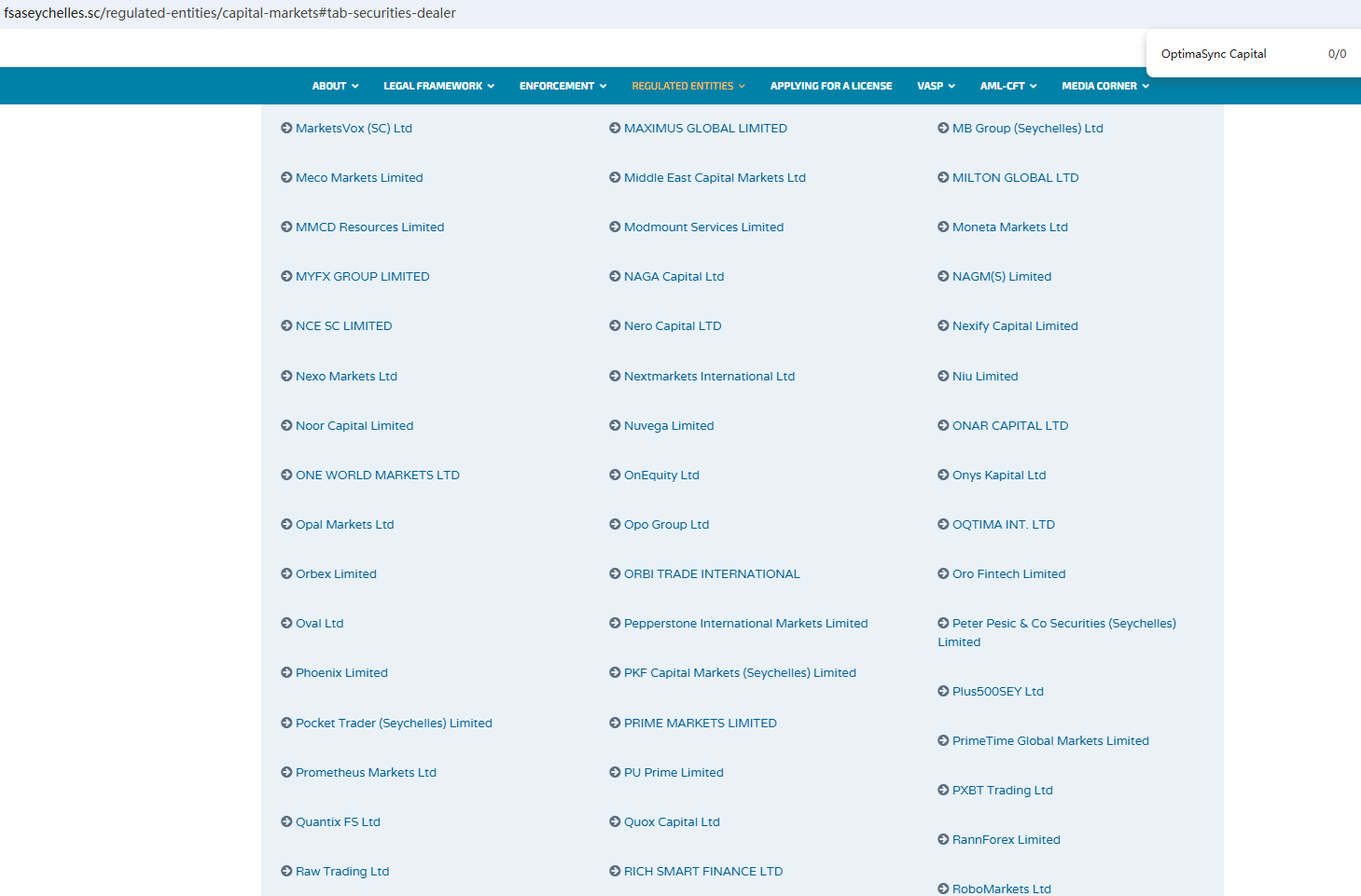Click the arrow icon beside MB Group (Seychelles) Ltd

point(943,128)
